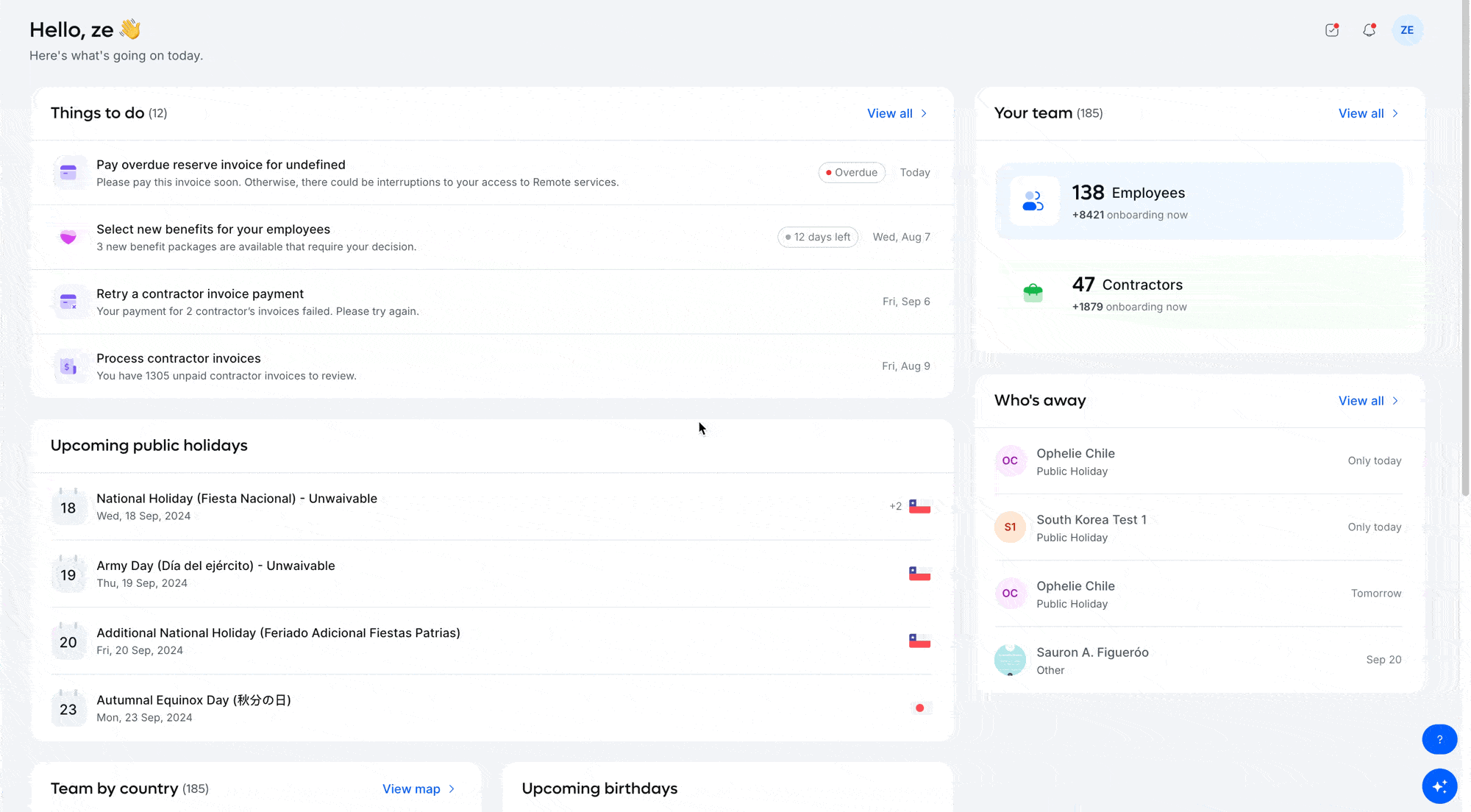Screen dimensions: 1471x812
Task: Expand View all chevron on Things to do
Action: (x=925, y=113)
